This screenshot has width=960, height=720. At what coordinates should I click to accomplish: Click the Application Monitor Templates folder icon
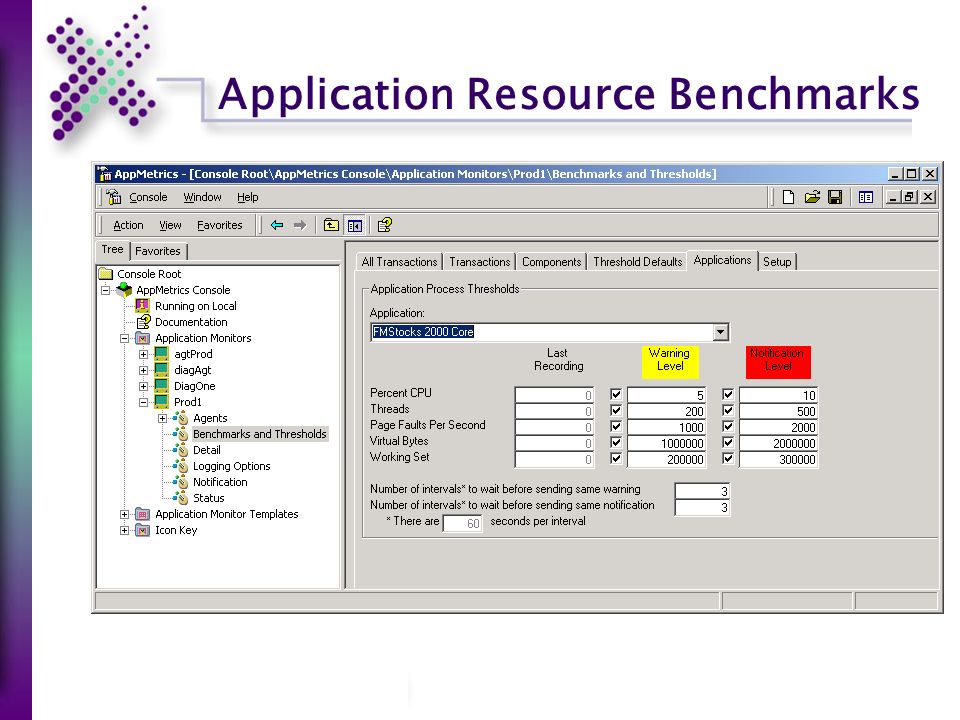tap(143, 514)
